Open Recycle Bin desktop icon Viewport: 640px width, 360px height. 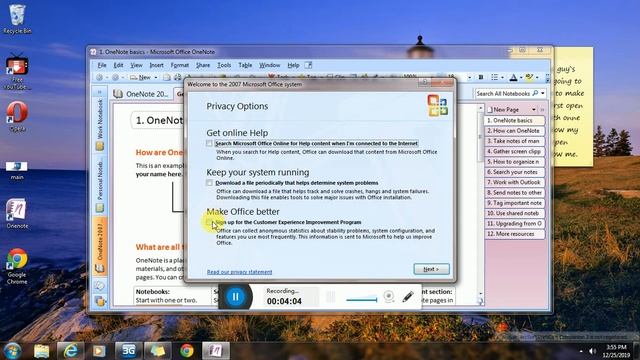17,19
